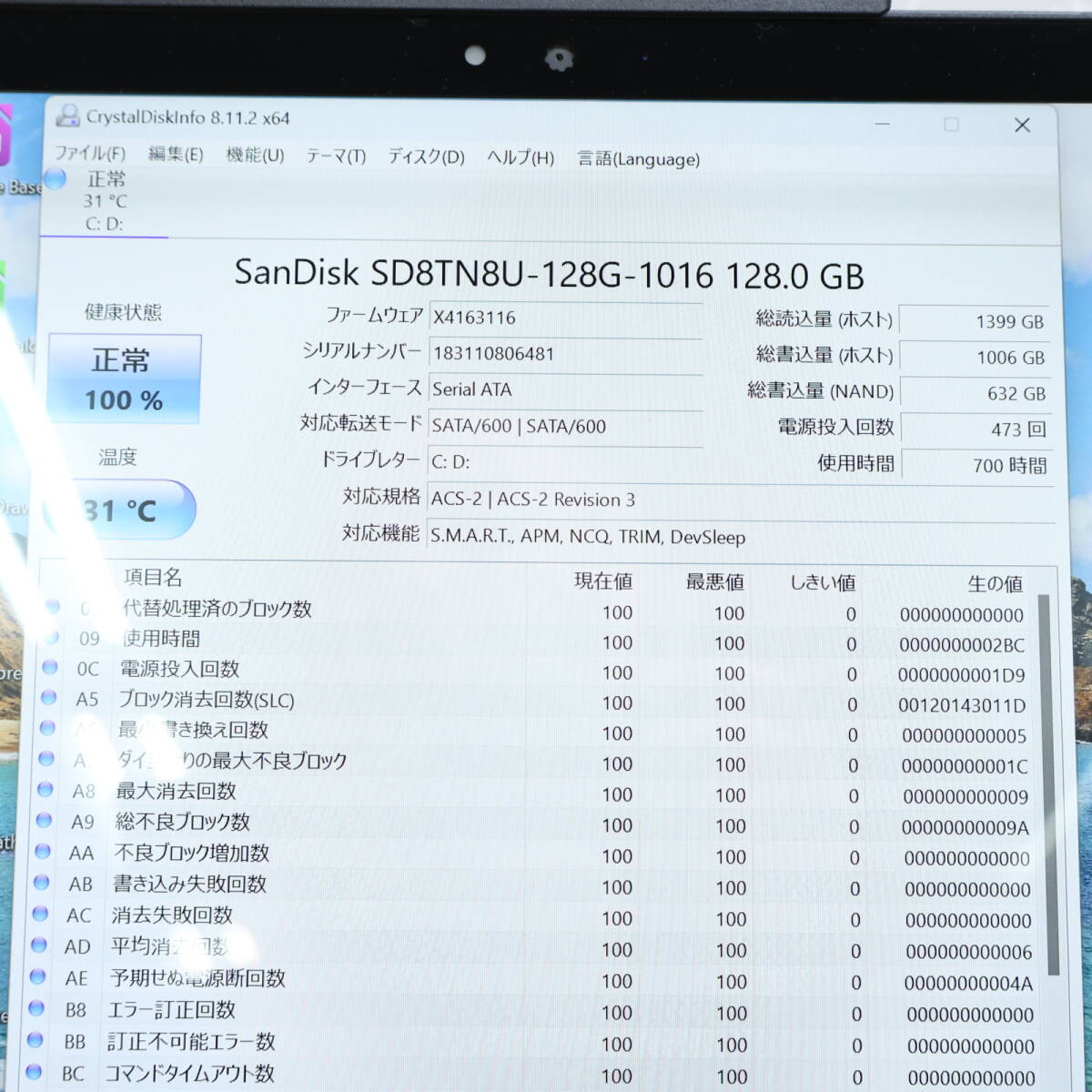
Task: Click the SanDisk SD8TN8U-128G-1016 128.0 GB title
Action: (x=549, y=273)
